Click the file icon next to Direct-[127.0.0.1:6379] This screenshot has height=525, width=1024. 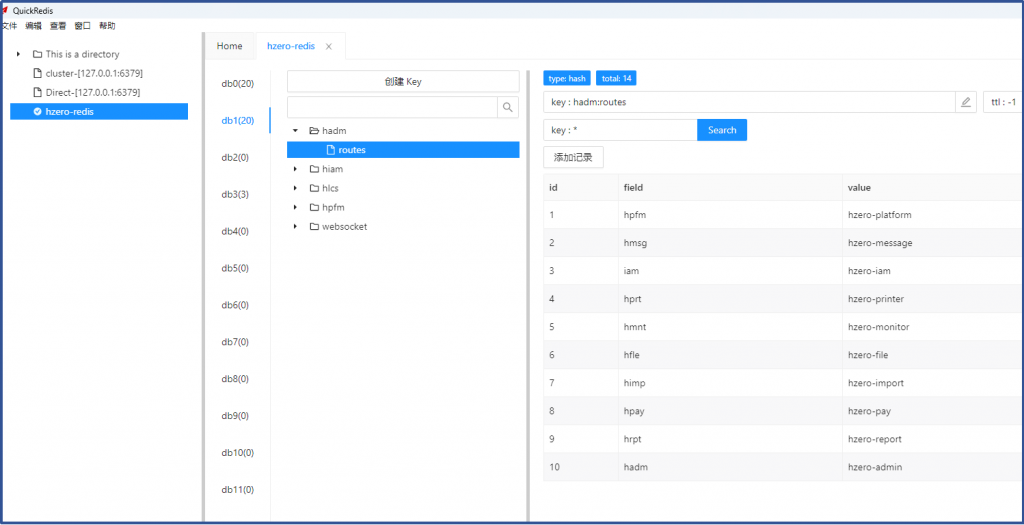[x=38, y=92]
